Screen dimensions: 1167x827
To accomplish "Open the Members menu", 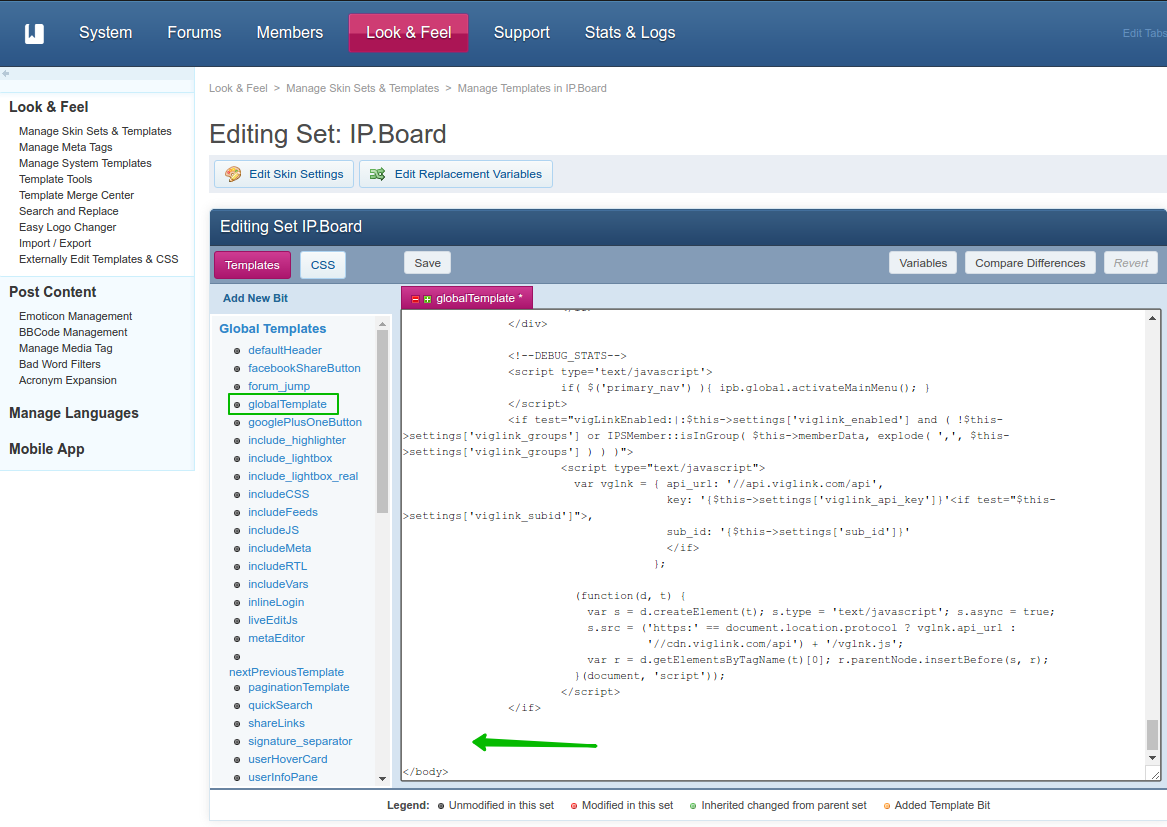I will [290, 33].
